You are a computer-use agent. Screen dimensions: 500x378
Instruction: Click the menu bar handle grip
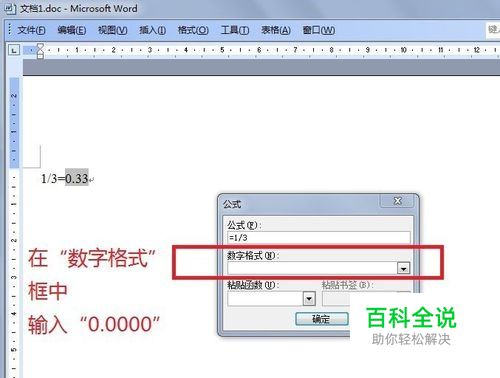[9, 29]
